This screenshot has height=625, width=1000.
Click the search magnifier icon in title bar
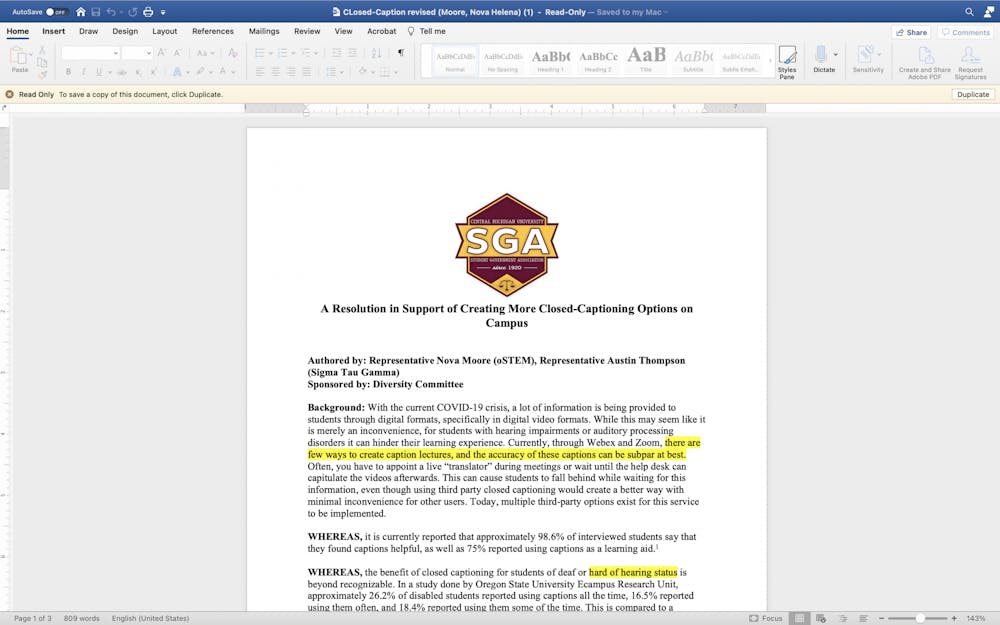click(969, 12)
